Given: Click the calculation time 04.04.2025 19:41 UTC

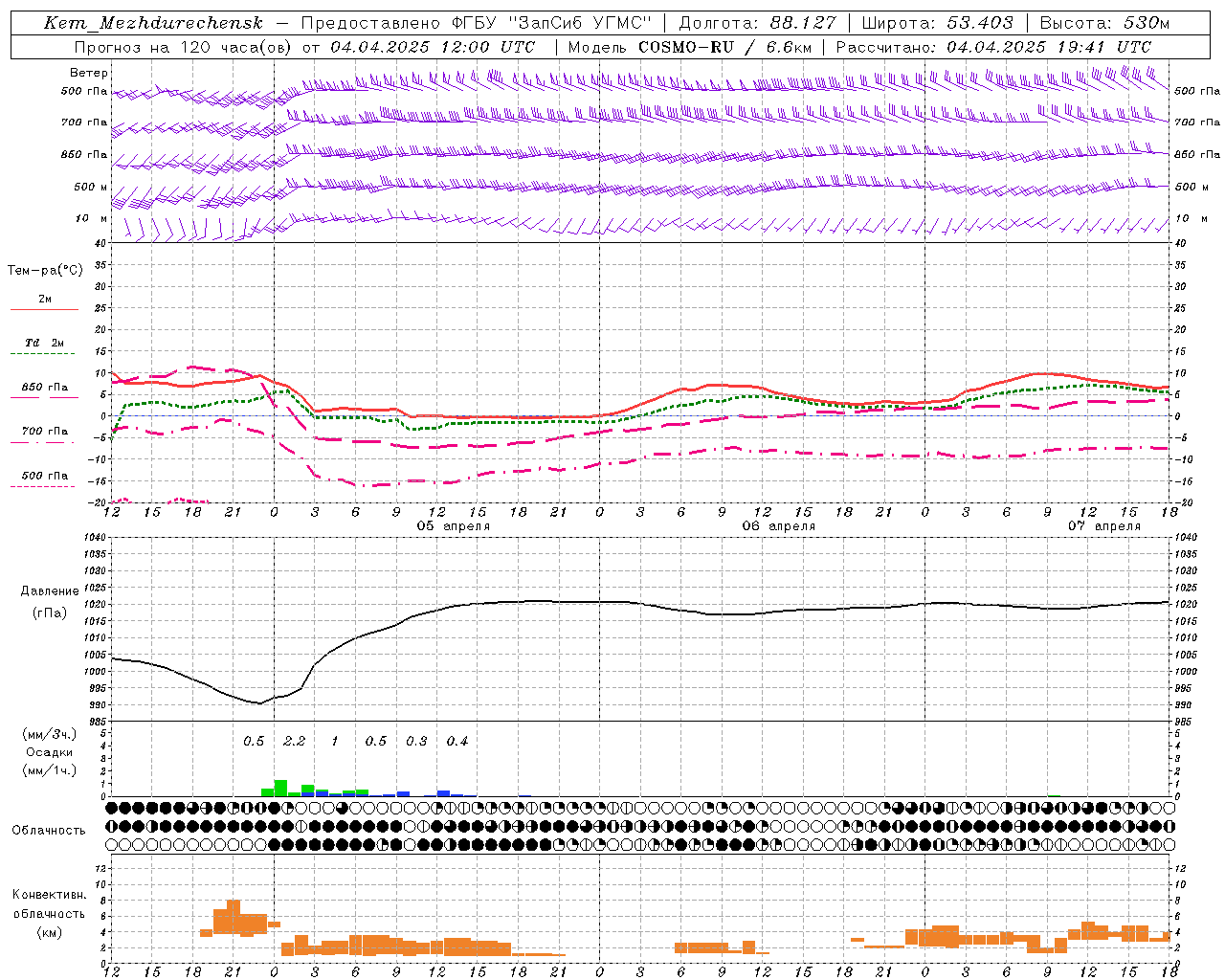Looking at the screenshot, I should [1049, 47].
